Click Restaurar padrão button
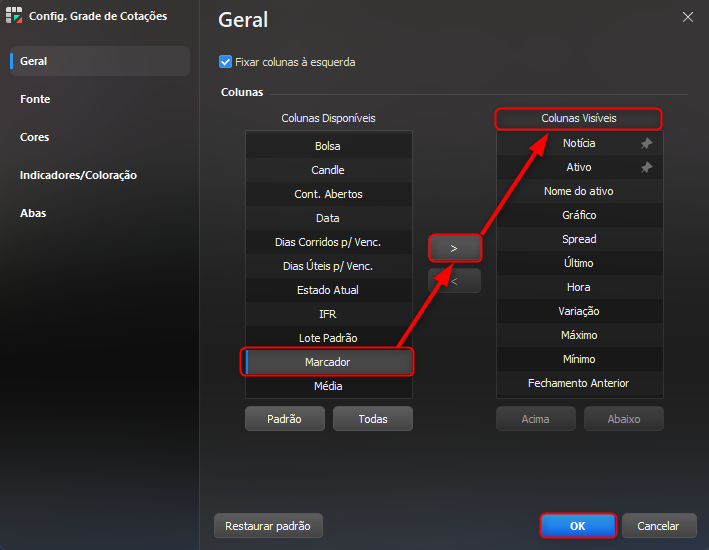Viewport: 709px width, 550px height. click(268, 526)
